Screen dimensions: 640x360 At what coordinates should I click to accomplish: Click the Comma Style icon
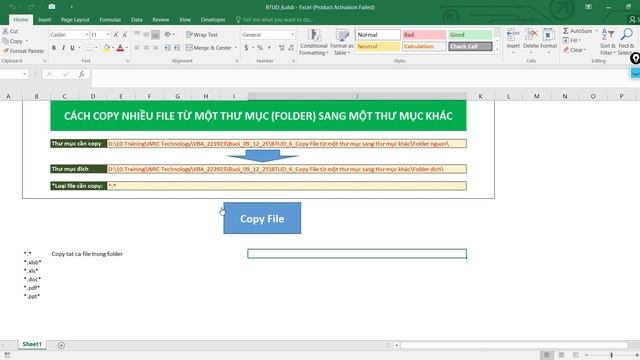(x=269, y=48)
